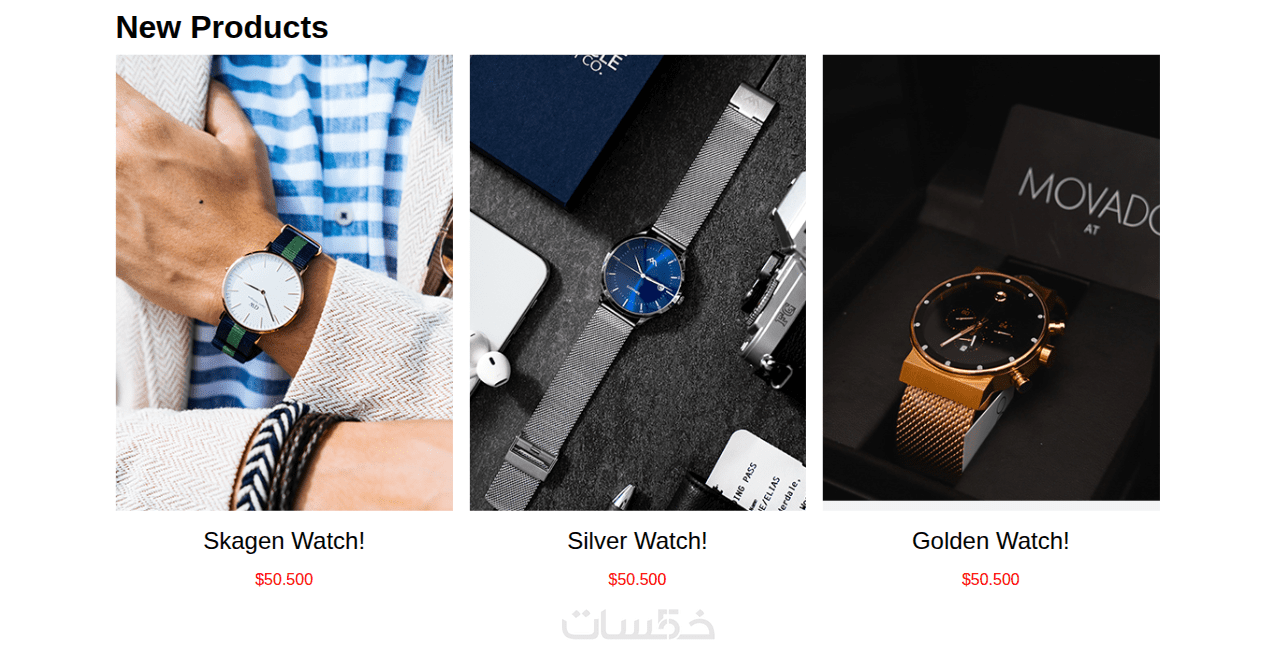Open the Skagen watch product photo
Screen dimensions: 1277x653
284,283
